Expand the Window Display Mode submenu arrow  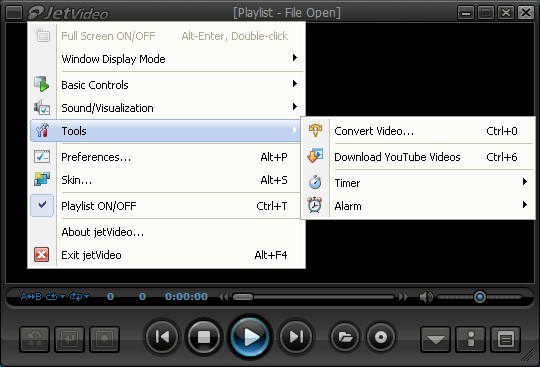pyautogui.click(x=295, y=57)
